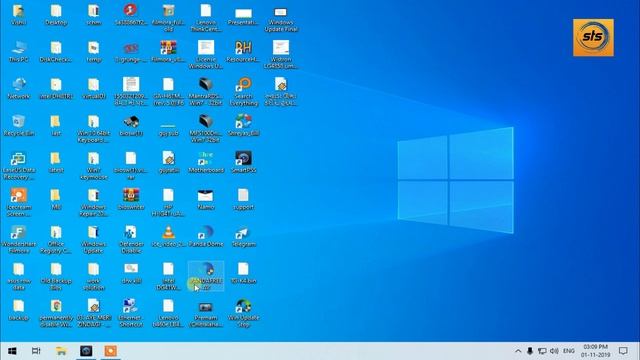Select the Motherboard shortcut icon
The height and width of the screenshot is (360, 640).
206,163
